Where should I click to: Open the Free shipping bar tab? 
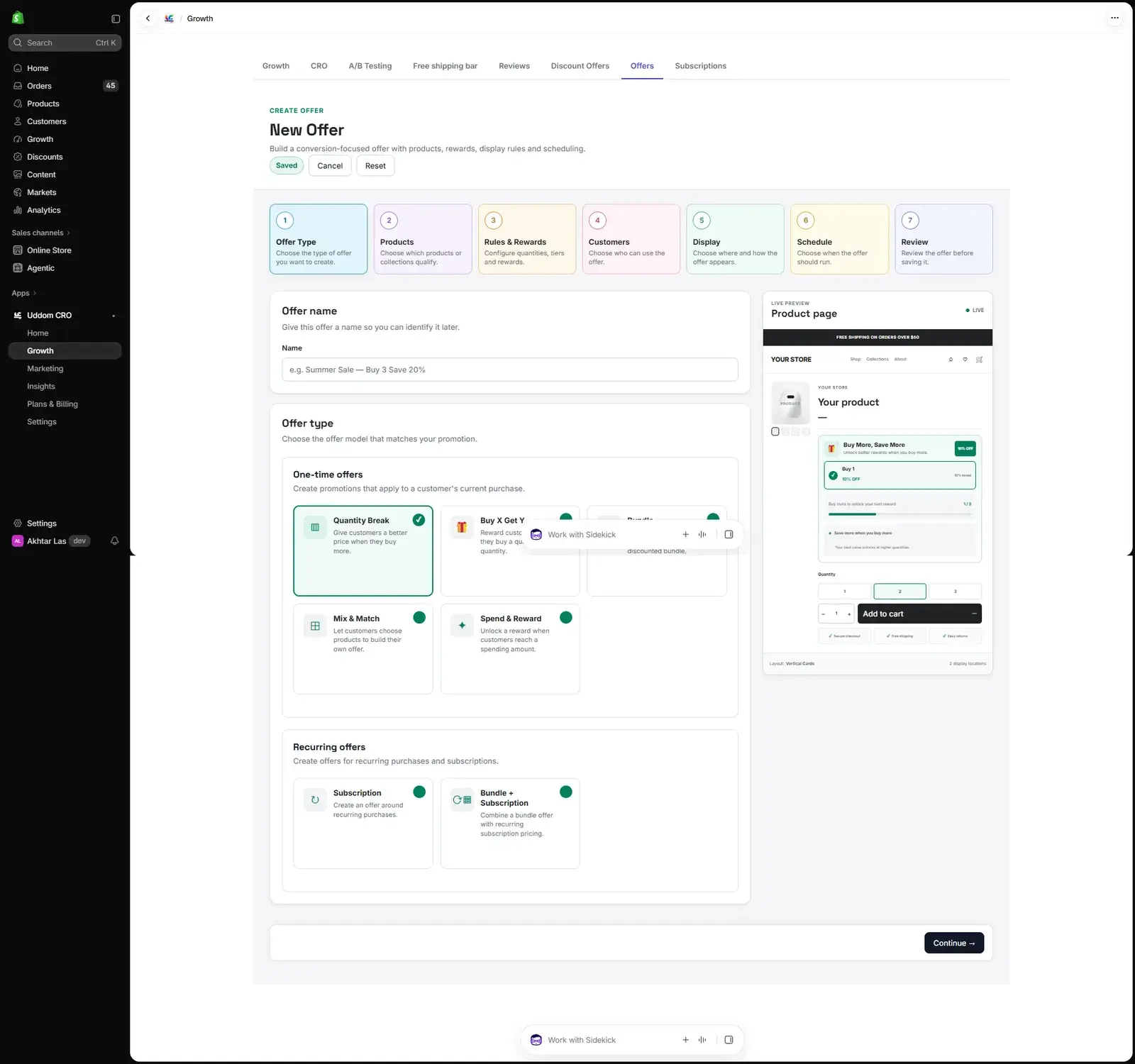pos(445,66)
